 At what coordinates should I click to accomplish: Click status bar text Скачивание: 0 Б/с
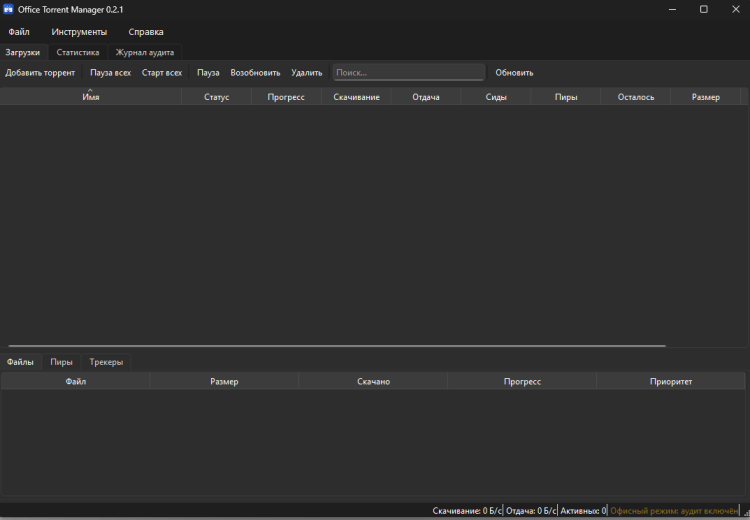(x=467, y=511)
